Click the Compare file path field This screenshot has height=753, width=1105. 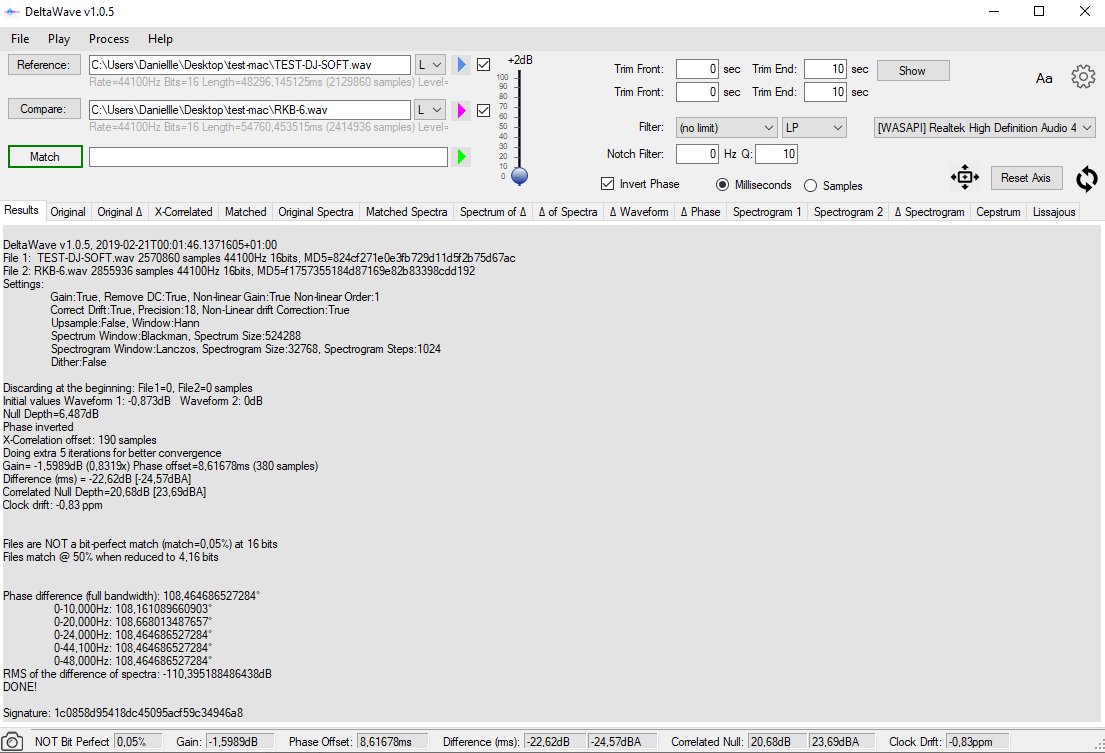[249, 110]
